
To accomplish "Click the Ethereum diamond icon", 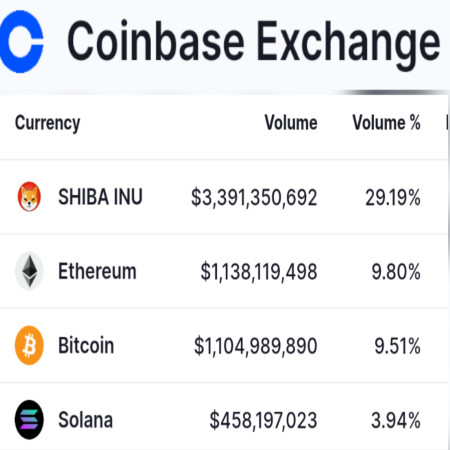I will tap(29, 271).
